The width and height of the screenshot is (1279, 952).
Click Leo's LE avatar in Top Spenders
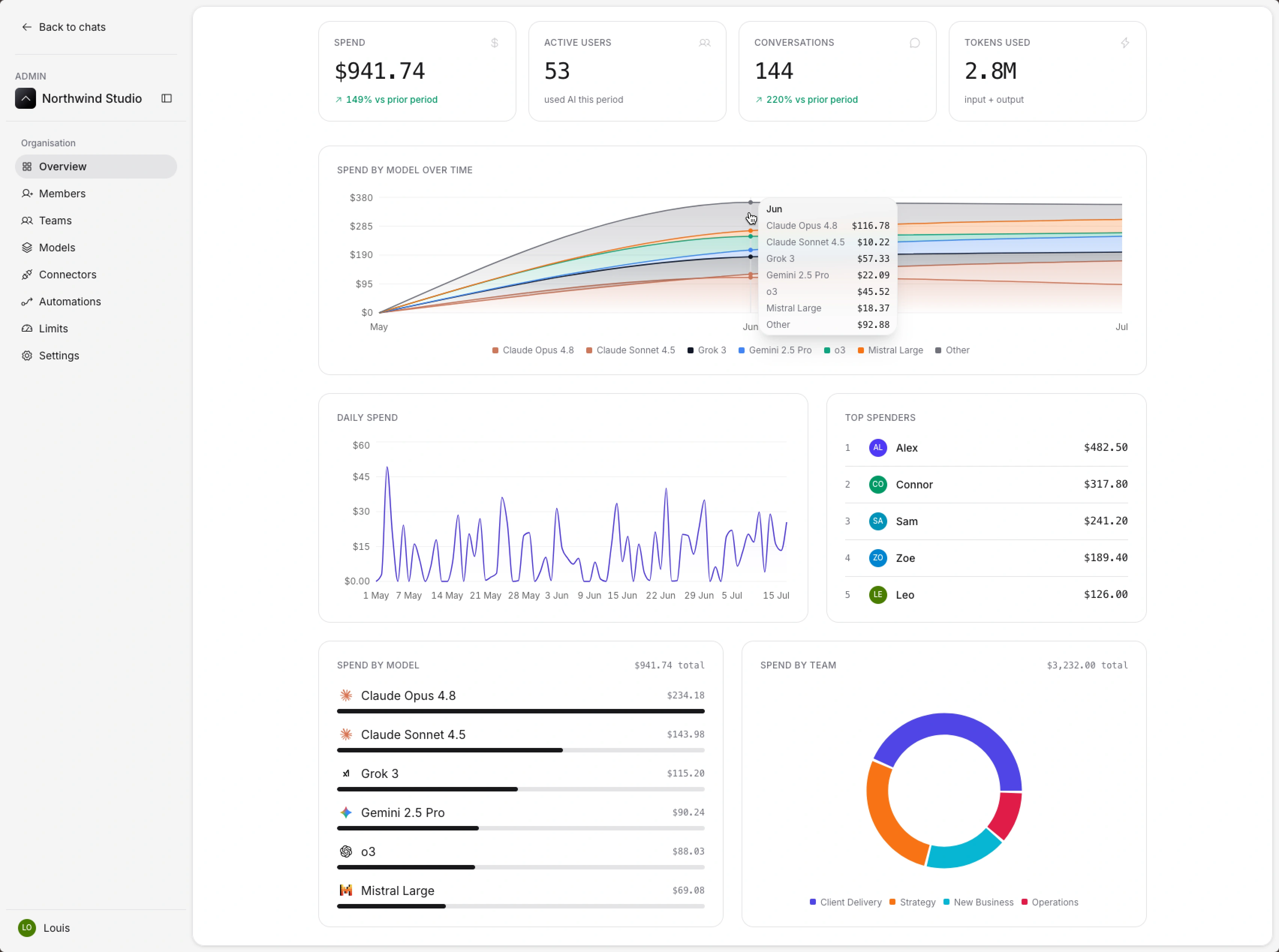click(878, 595)
